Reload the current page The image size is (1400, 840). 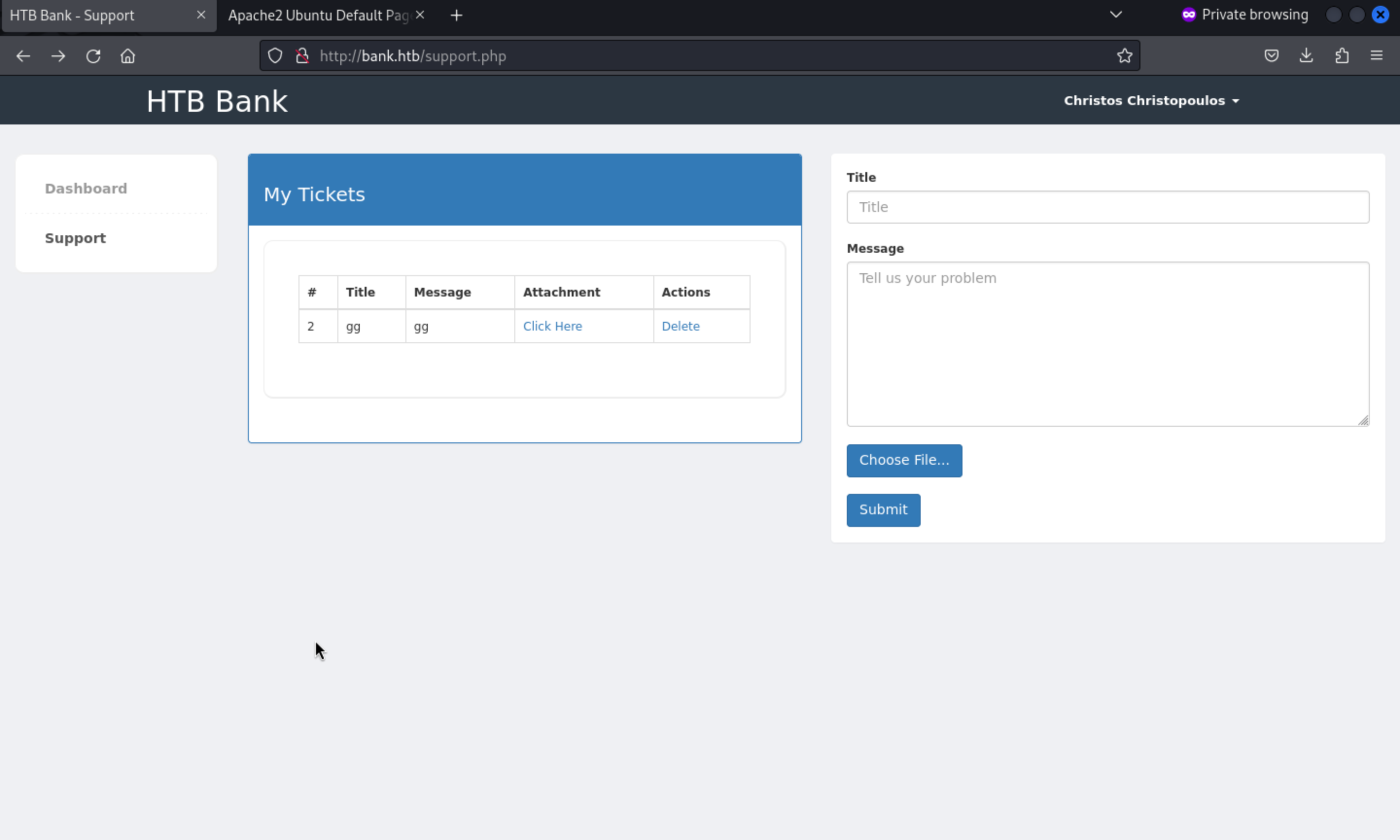[x=93, y=56]
